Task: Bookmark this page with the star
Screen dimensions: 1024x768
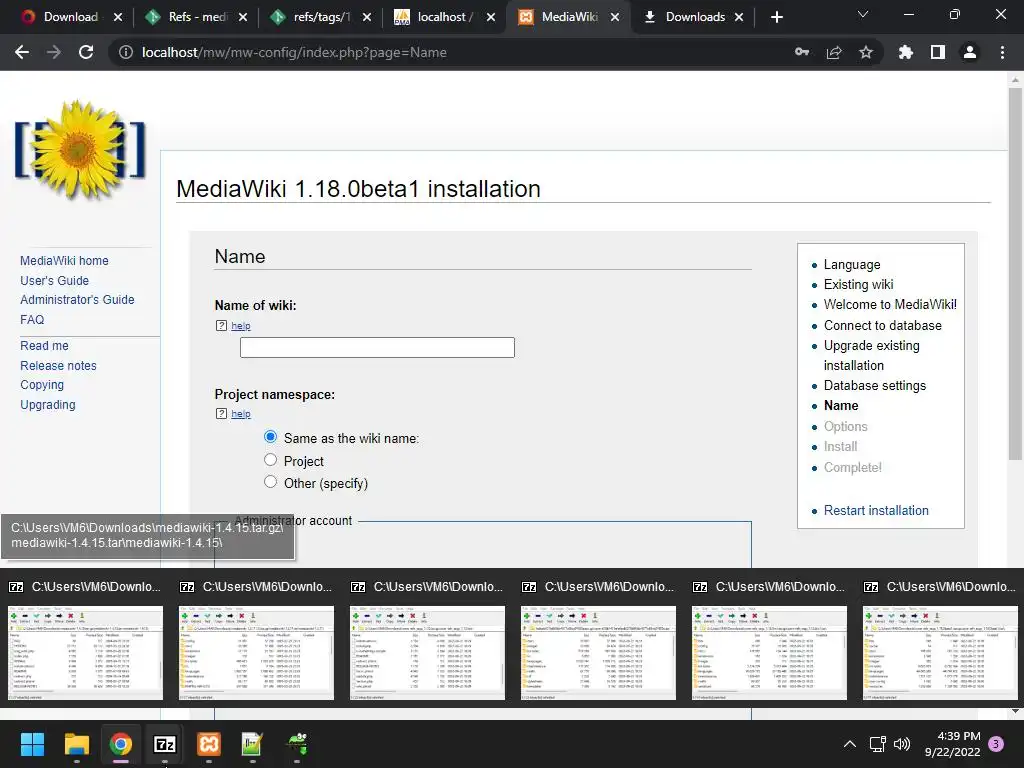Action: point(866,52)
